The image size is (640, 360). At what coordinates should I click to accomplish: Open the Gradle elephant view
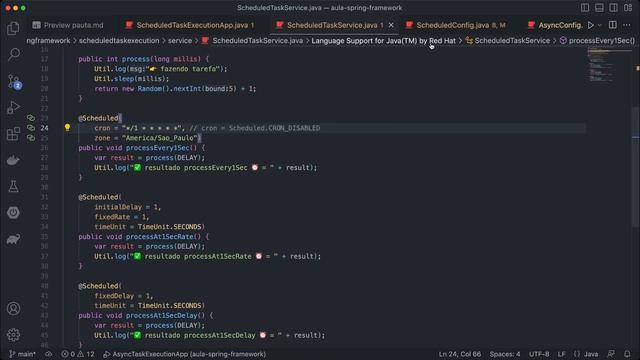pyautogui.click(x=13, y=239)
